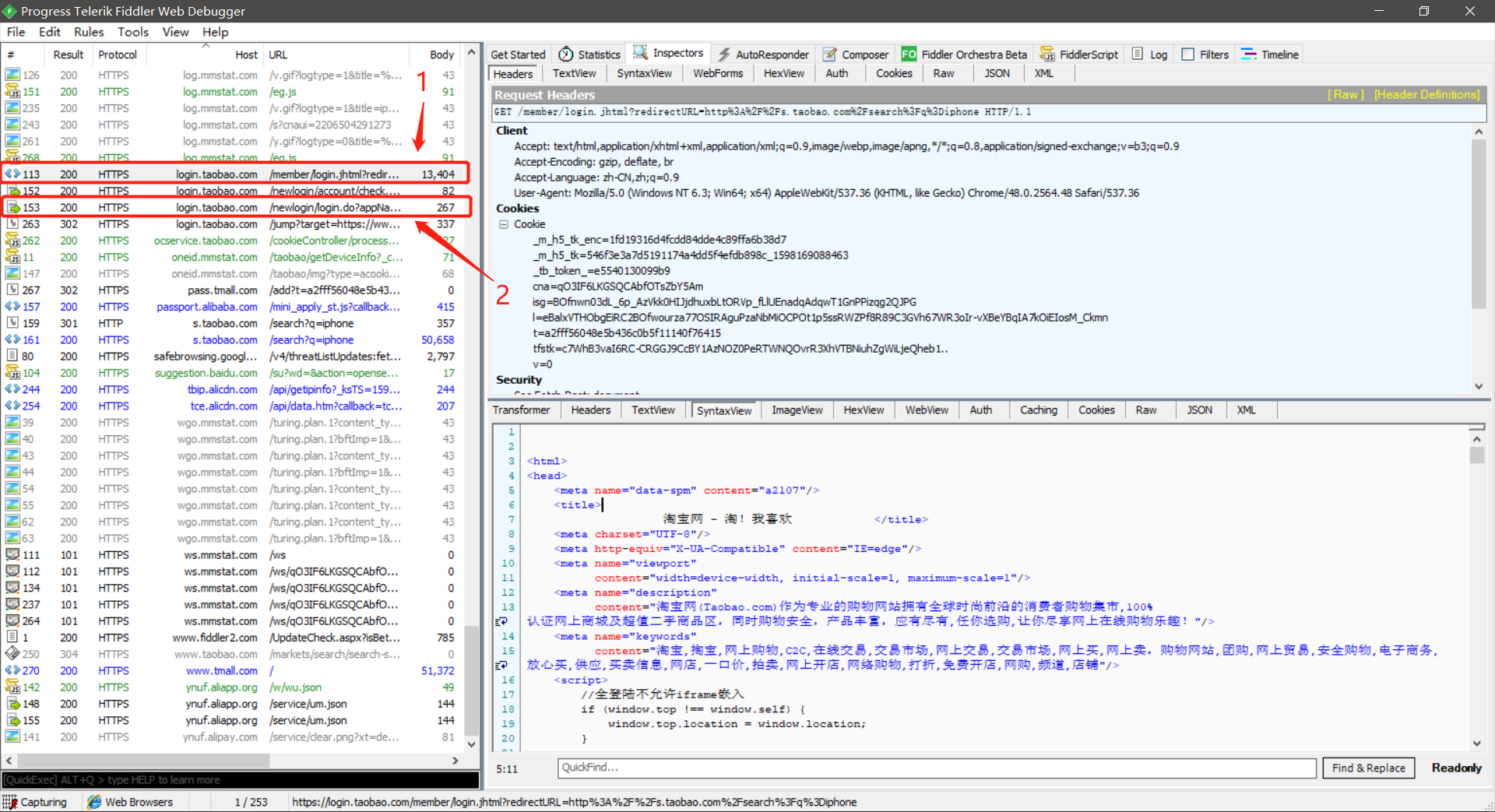Switch to the AutoResponder tab
The image size is (1495, 812).
(763, 54)
